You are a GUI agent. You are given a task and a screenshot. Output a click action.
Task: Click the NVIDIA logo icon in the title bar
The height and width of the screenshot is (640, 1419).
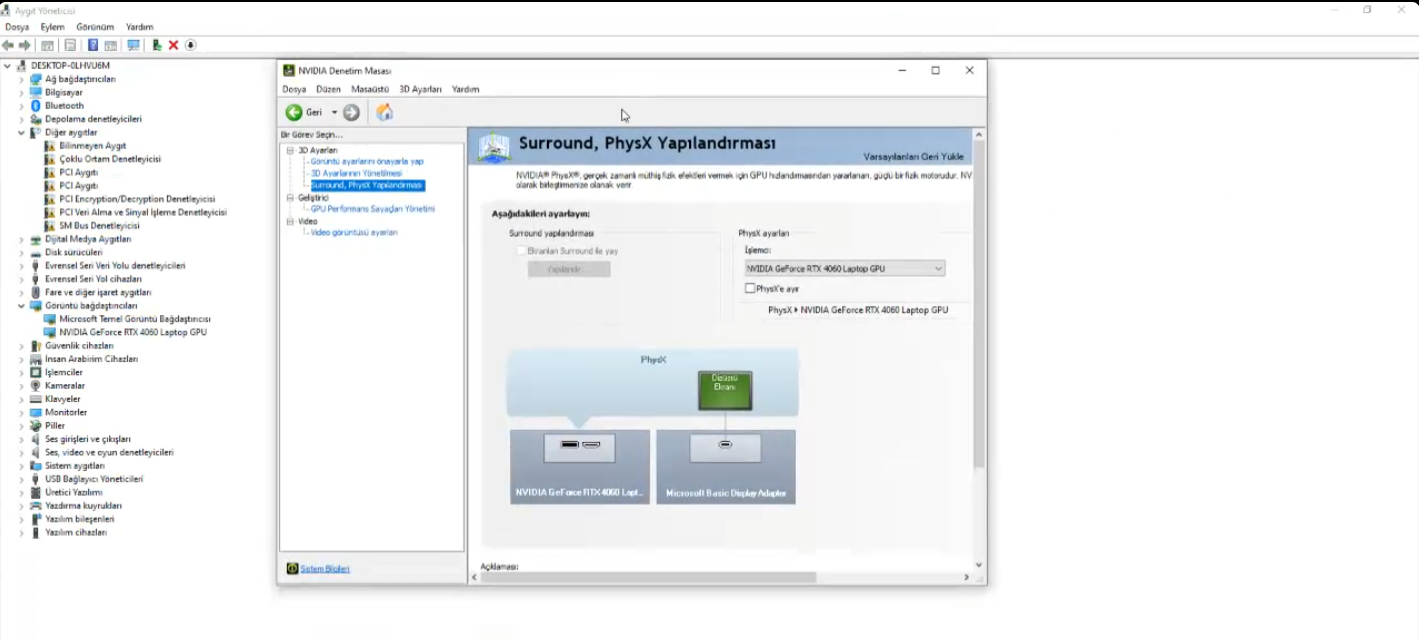(x=289, y=70)
